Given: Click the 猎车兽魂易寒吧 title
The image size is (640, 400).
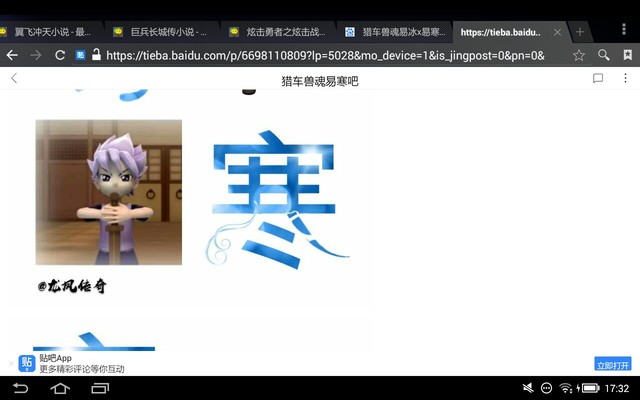Looking at the screenshot, I should (320, 81).
